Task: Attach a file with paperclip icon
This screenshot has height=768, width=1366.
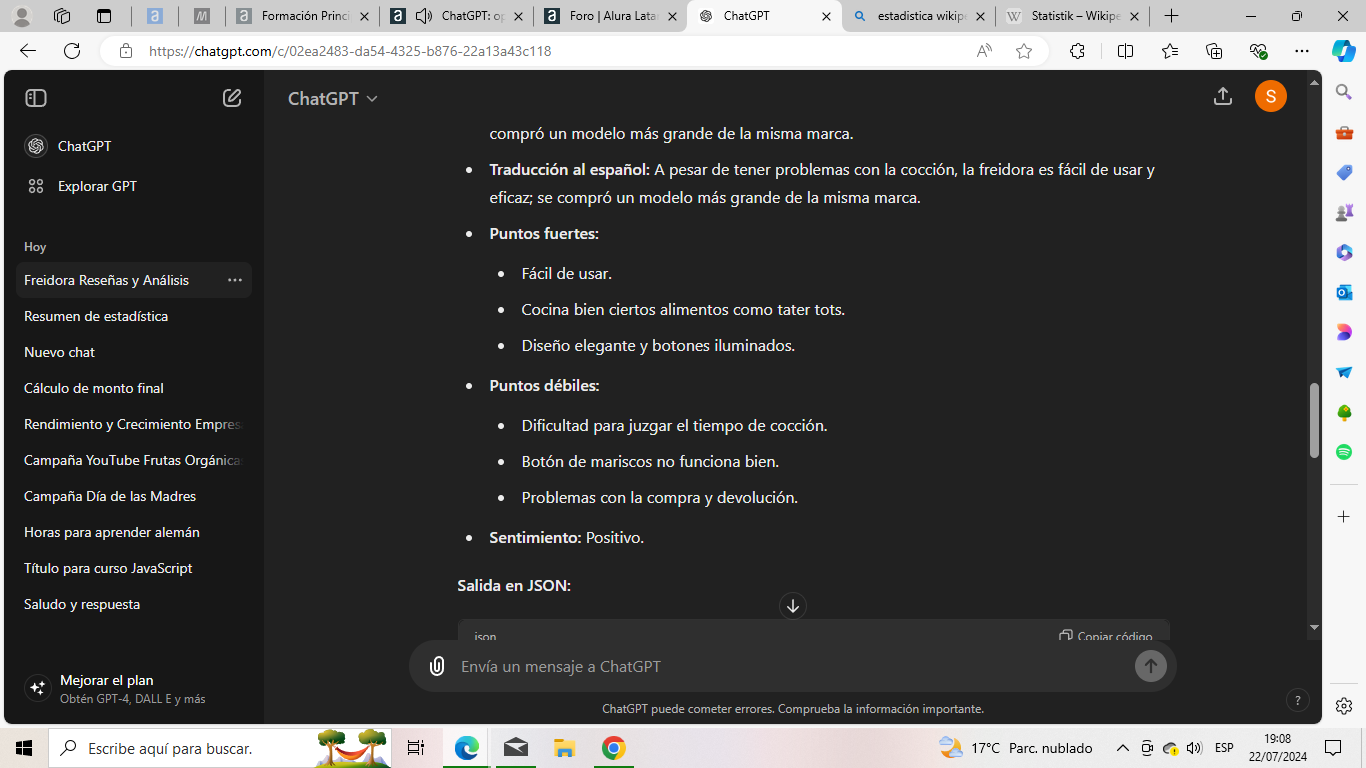Action: coord(437,666)
